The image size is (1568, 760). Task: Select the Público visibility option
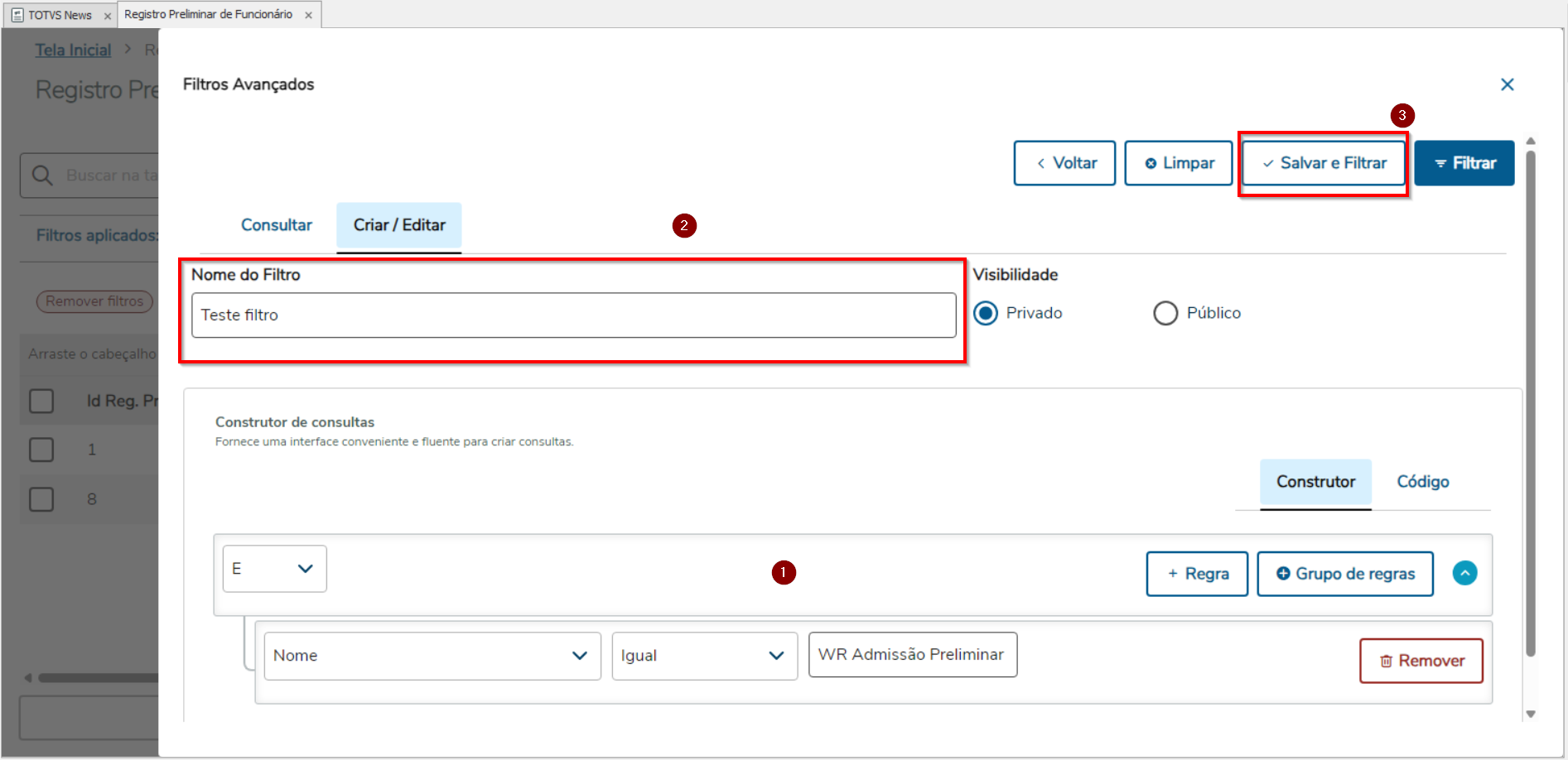1165,313
